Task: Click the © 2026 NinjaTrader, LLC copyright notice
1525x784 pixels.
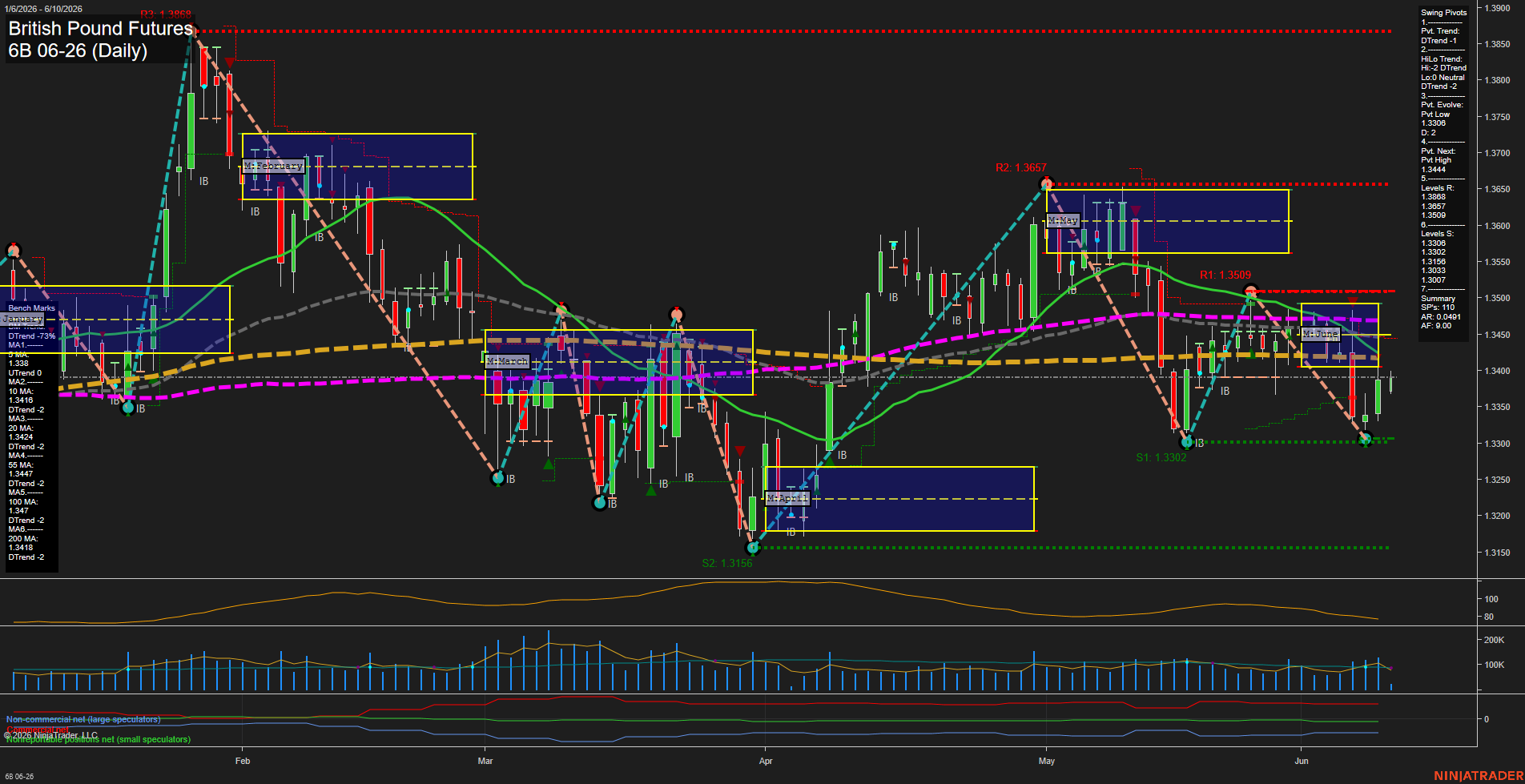Action: [51, 735]
